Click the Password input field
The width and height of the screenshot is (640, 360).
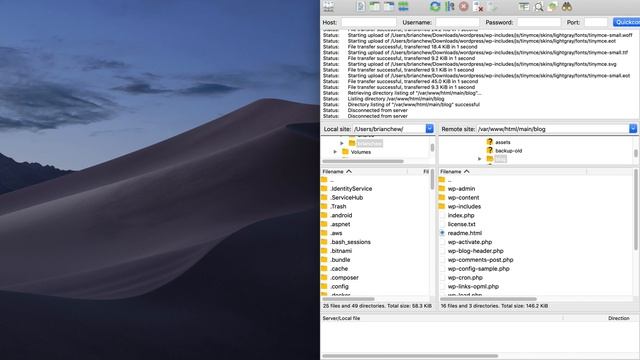(539, 22)
